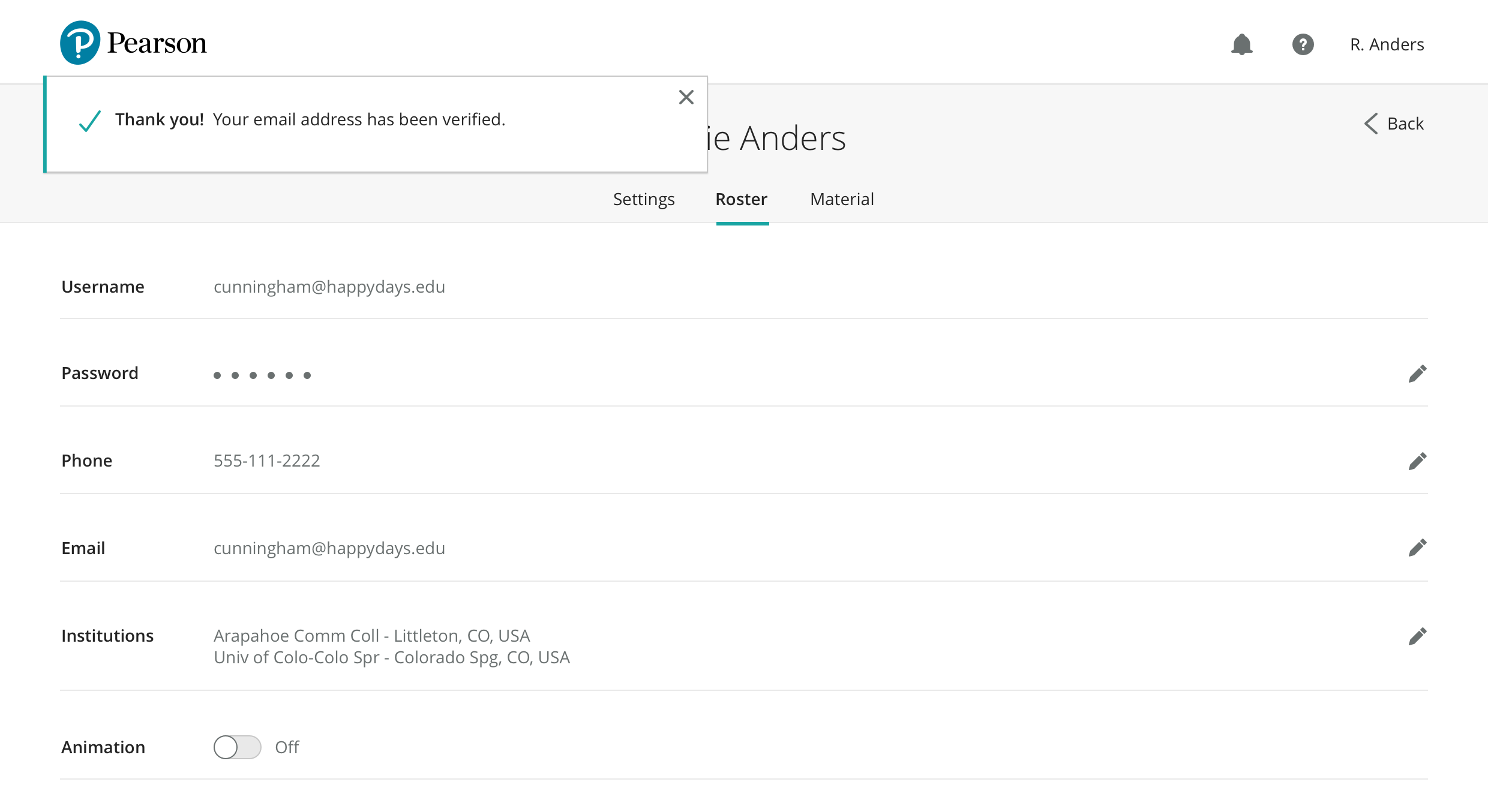This screenshot has height=812, width=1488.
Task: Click the Pearson logo icon
Action: tap(80, 43)
